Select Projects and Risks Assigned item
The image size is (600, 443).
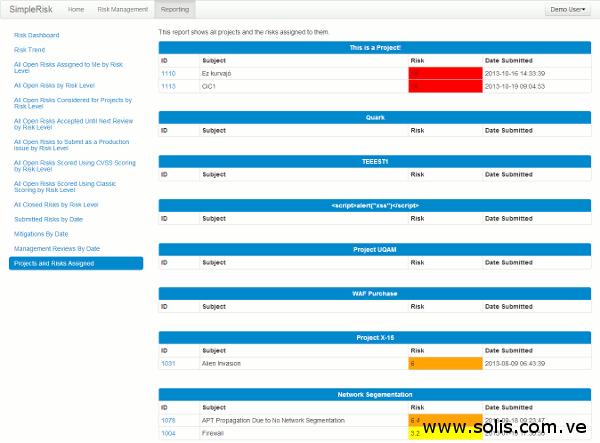coord(76,263)
